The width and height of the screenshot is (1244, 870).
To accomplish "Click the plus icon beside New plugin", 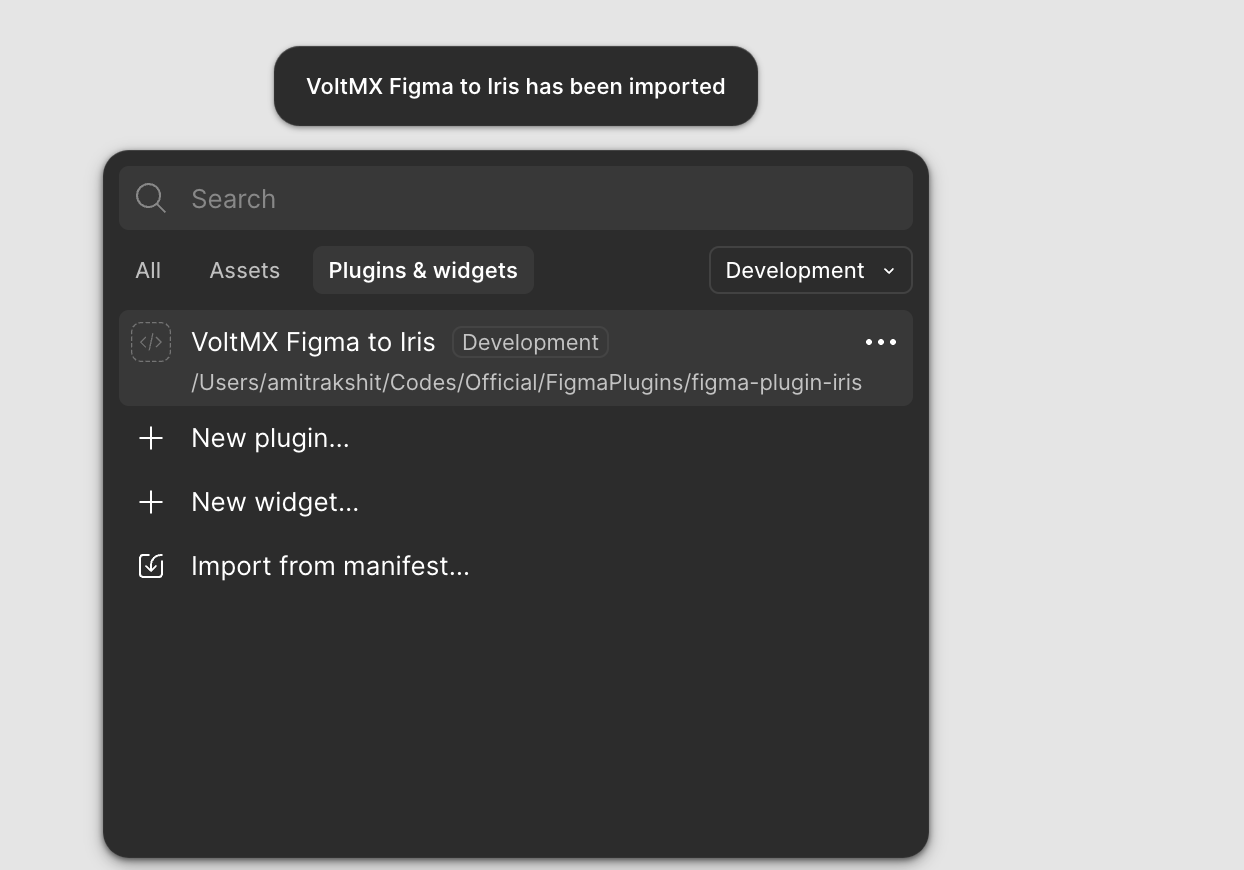I will [151, 438].
